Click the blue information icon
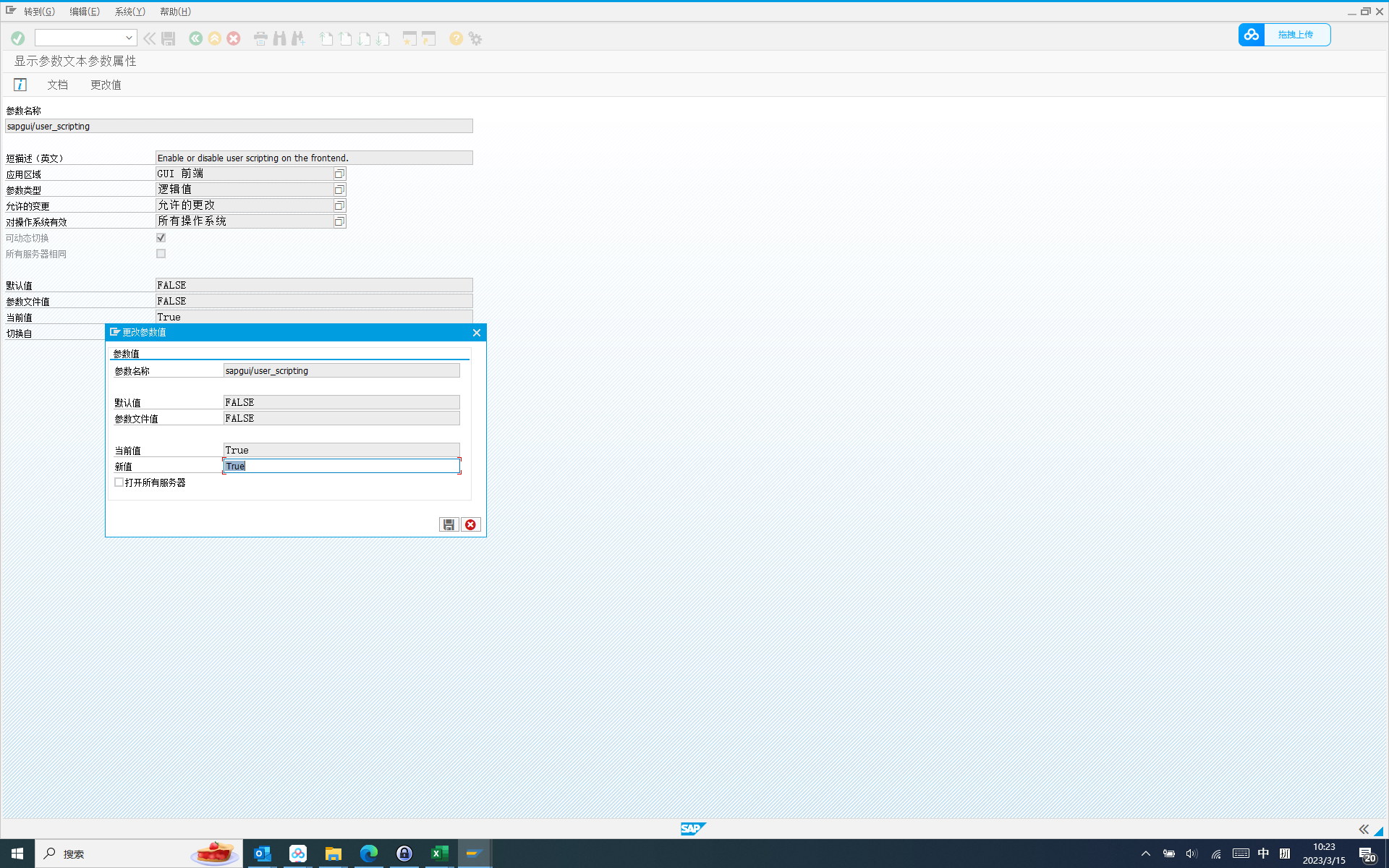This screenshot has height=868, width=1389. [x=20, y=85]
